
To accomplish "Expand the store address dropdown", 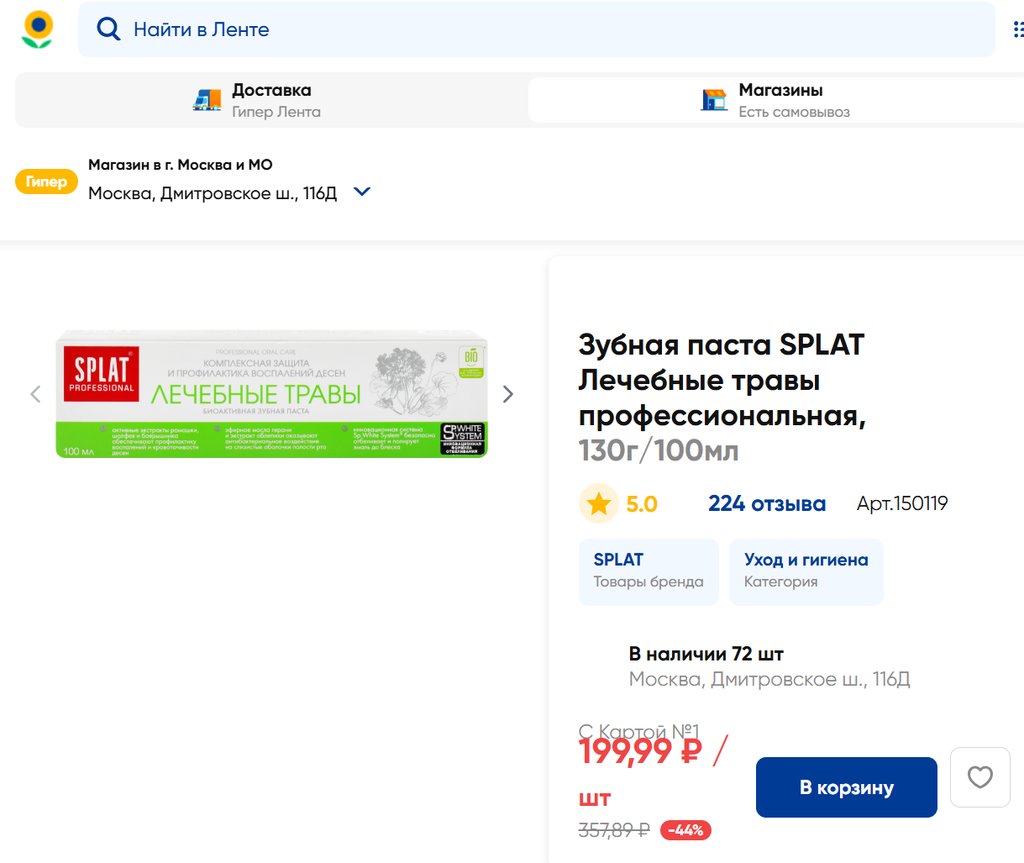I will (x=362, y=192).
